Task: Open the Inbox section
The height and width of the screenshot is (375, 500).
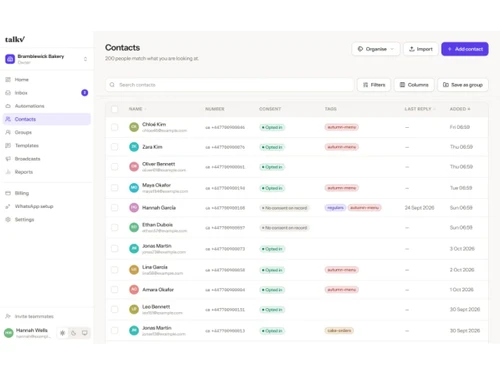Action: [47, 93]
